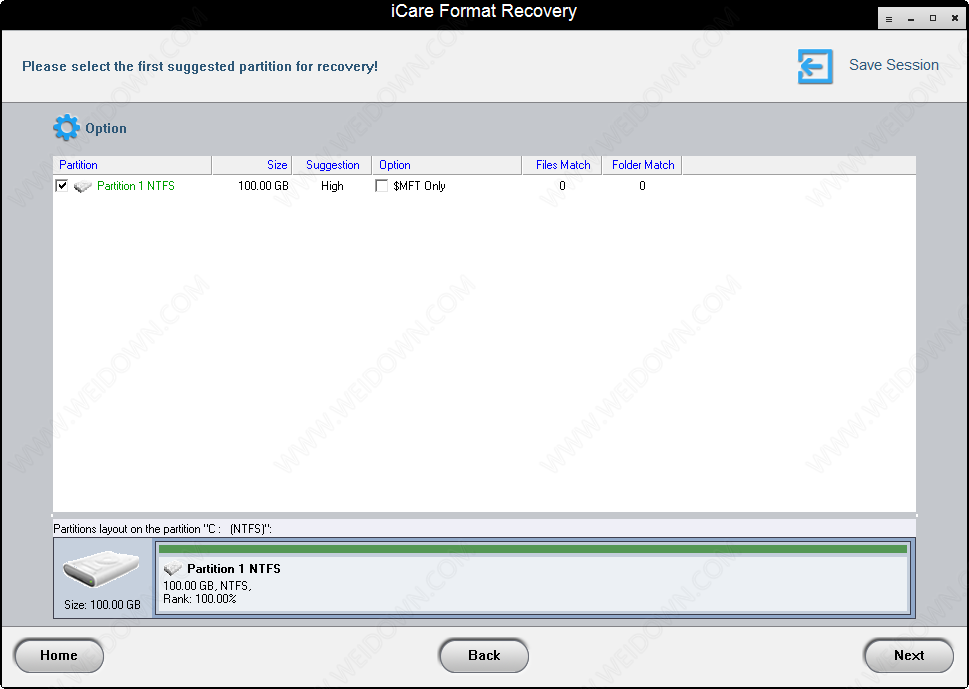Enable the $MFT Only checkbox
This screenshot has height=689, width=969.
click(381, 185)
